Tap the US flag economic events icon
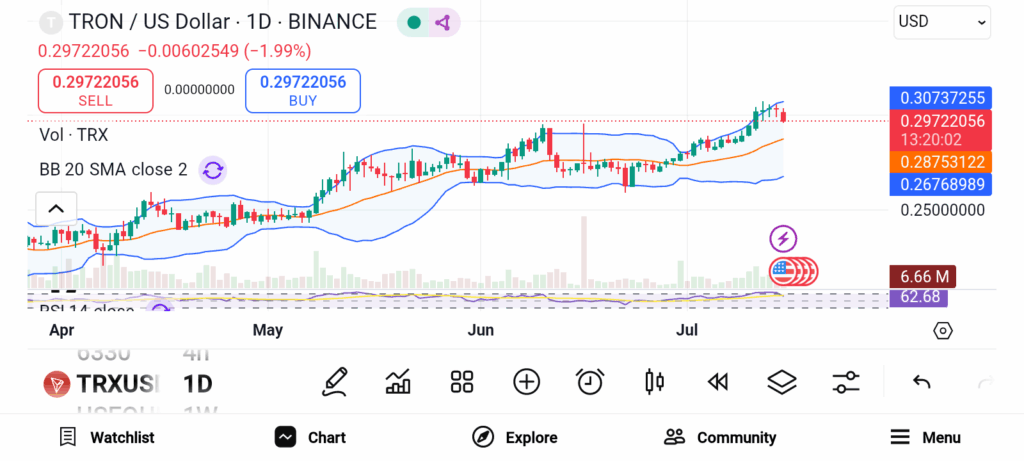This screenshot has height=461, width=1024. [x=783, y=271]
